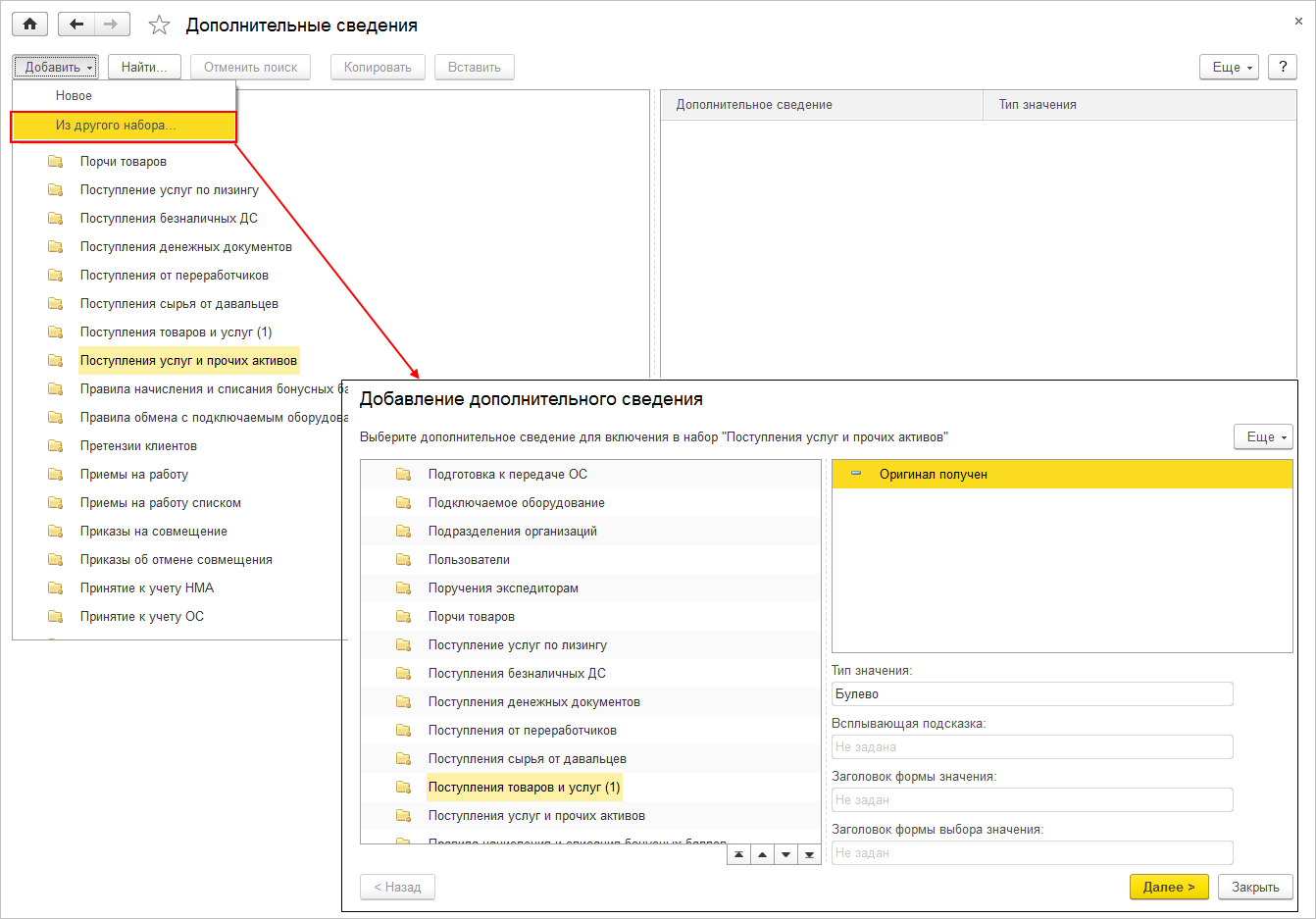Click the < Назад button

(397, 887)
